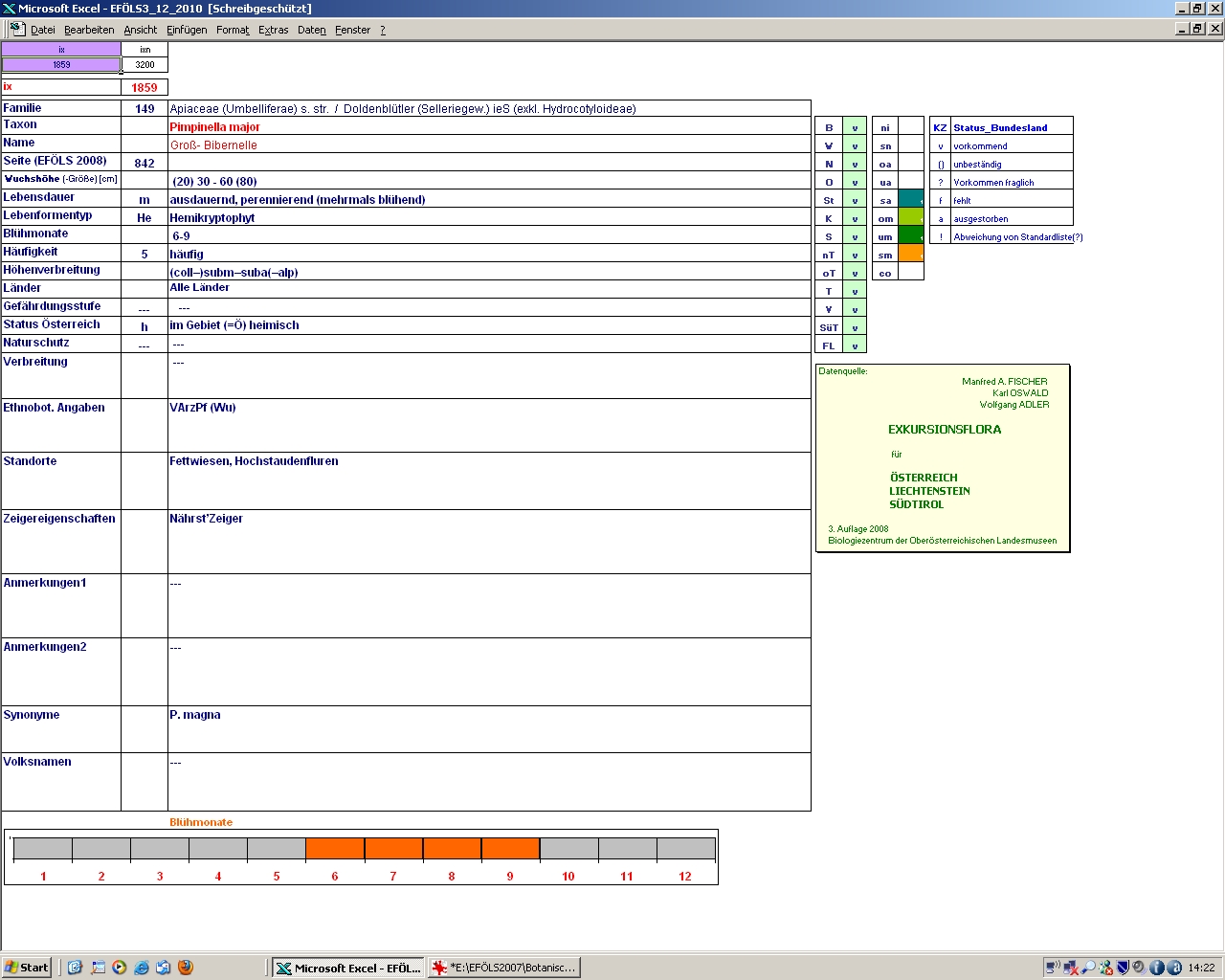Click the purple ix header cell

coord(61,50)
